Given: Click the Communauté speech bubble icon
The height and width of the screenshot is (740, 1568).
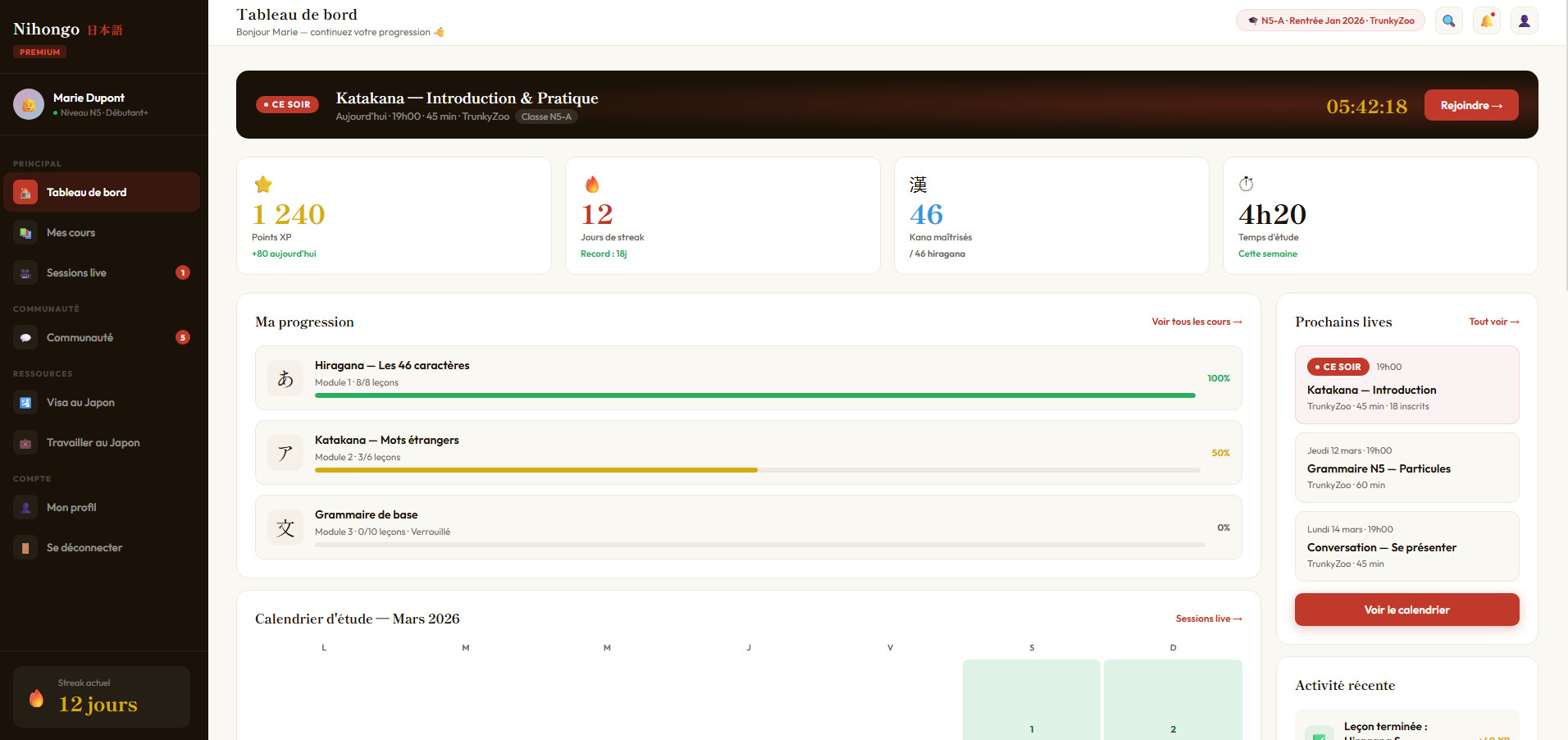Looking at the screenshot, I should click(x=25, y=338).
